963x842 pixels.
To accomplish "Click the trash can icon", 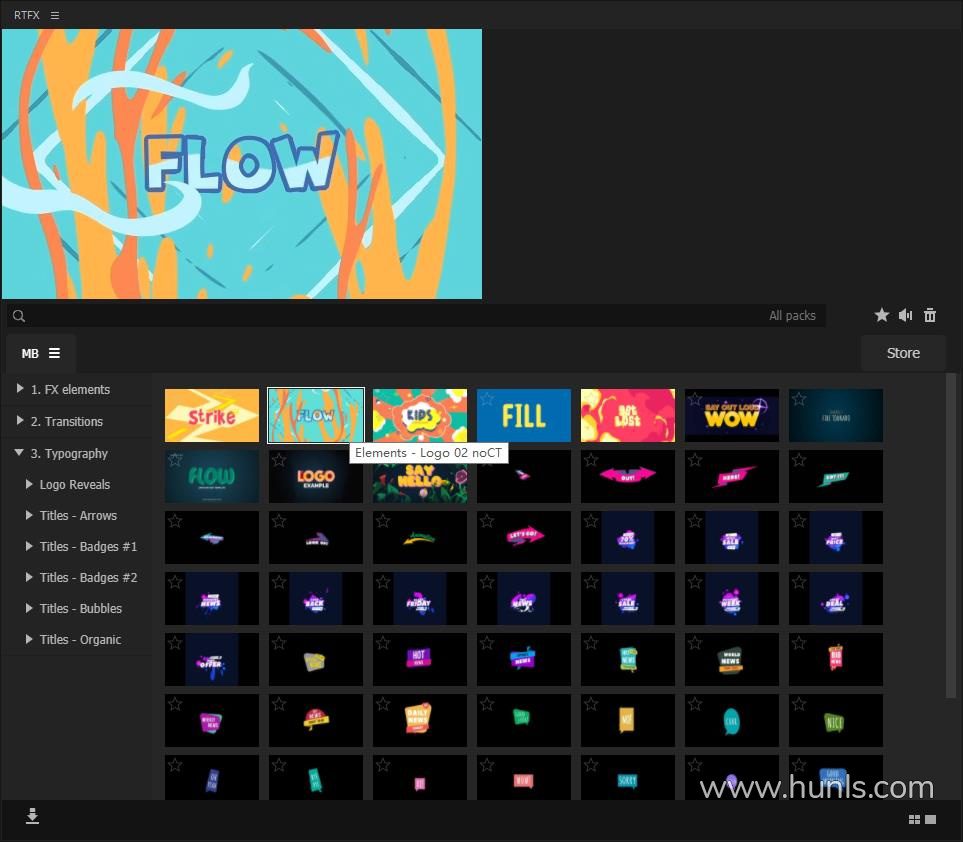I will [930, 315].
